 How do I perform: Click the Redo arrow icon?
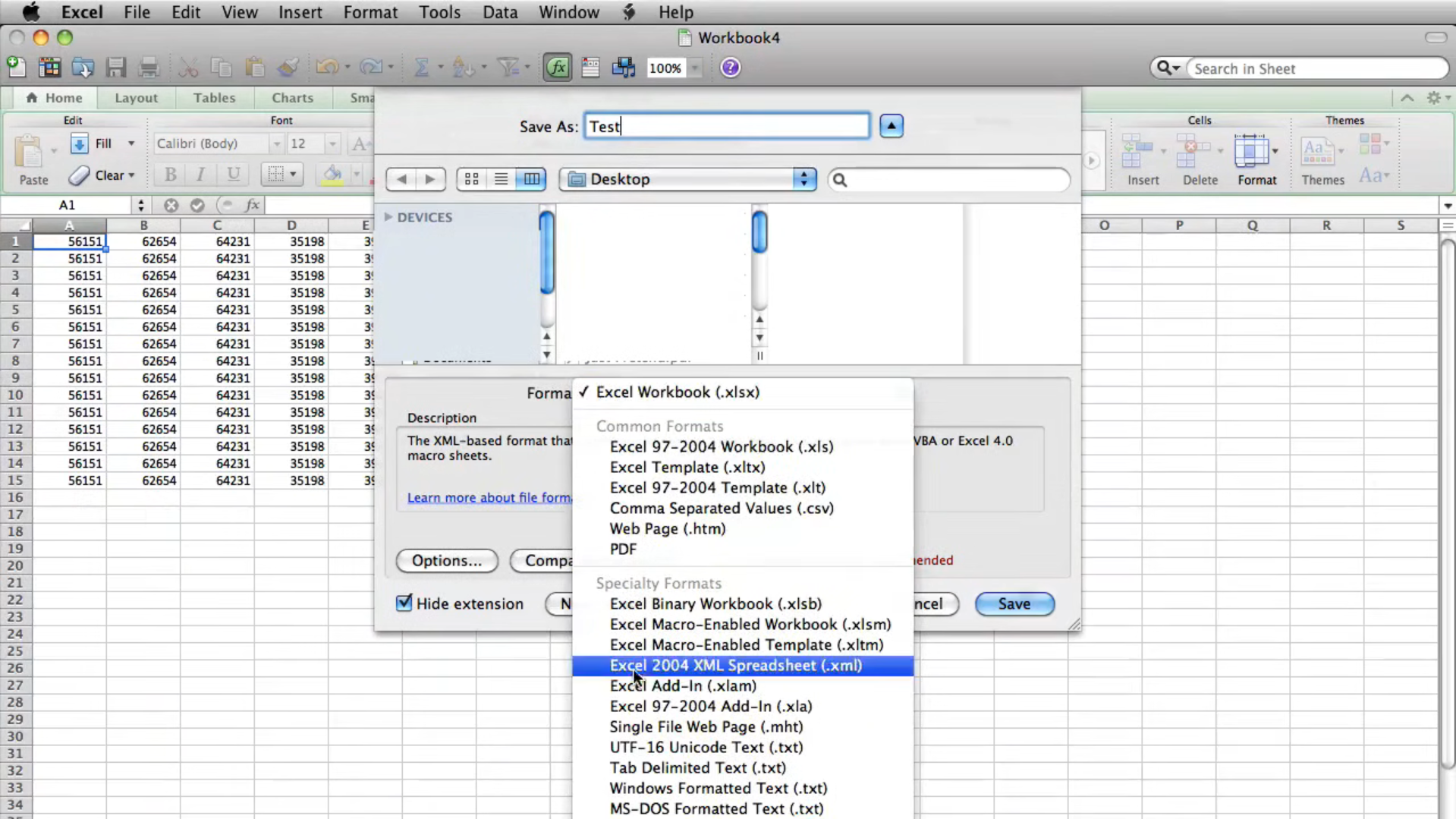pyautogui.click(x=371, y=68)
